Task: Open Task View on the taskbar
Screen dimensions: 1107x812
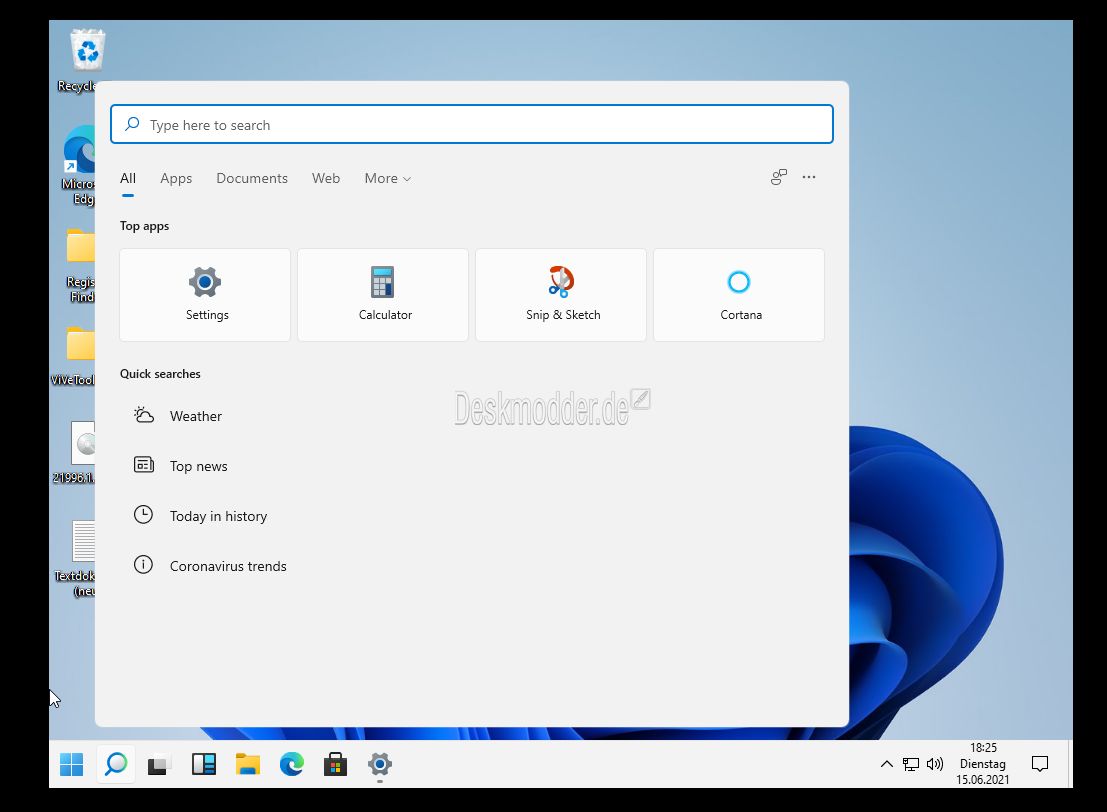Action: 160,765
